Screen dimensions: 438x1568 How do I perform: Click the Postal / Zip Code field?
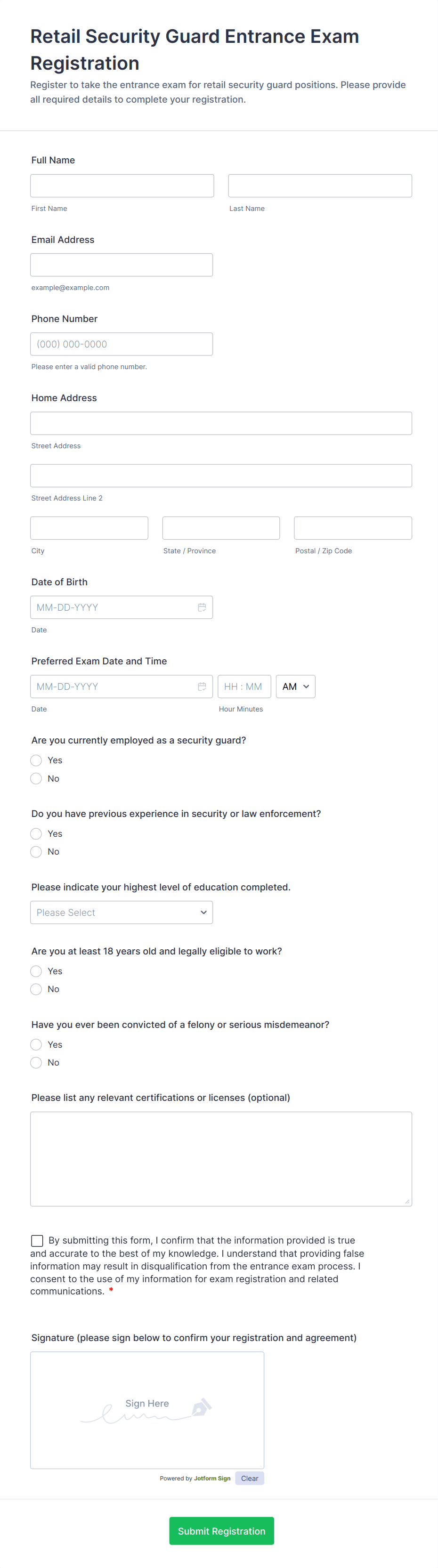(353, 528)
